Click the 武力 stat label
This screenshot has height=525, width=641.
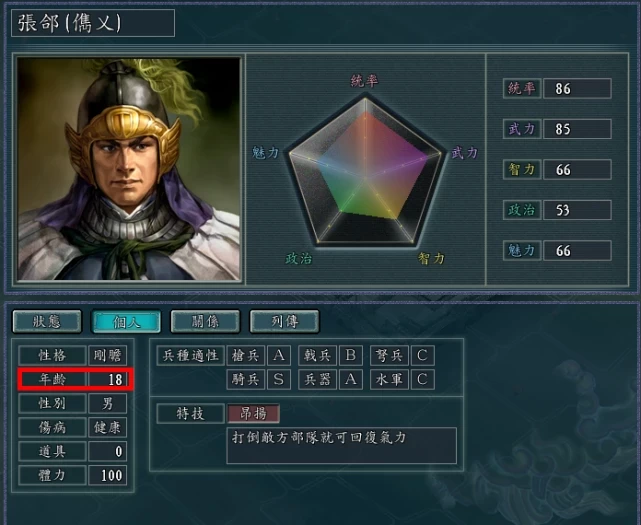pyautogui.click(x=522, y=129)
